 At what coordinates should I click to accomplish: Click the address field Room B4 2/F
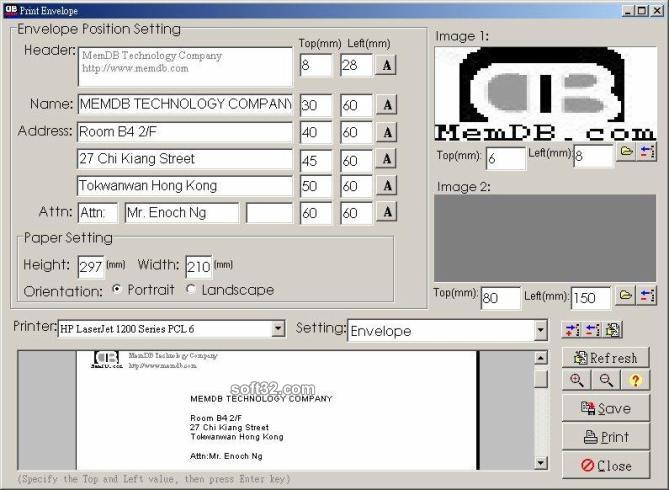click(x=185, y=132)
